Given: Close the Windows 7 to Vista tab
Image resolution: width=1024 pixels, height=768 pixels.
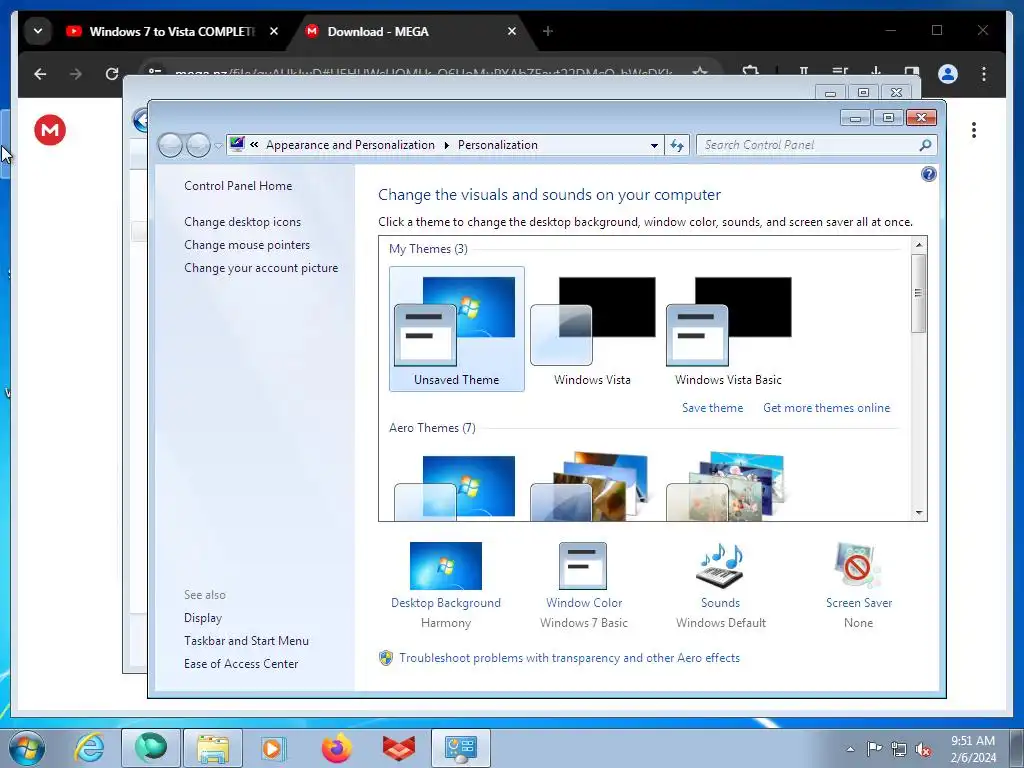Looking at the screenshot, I should [274, 31].
